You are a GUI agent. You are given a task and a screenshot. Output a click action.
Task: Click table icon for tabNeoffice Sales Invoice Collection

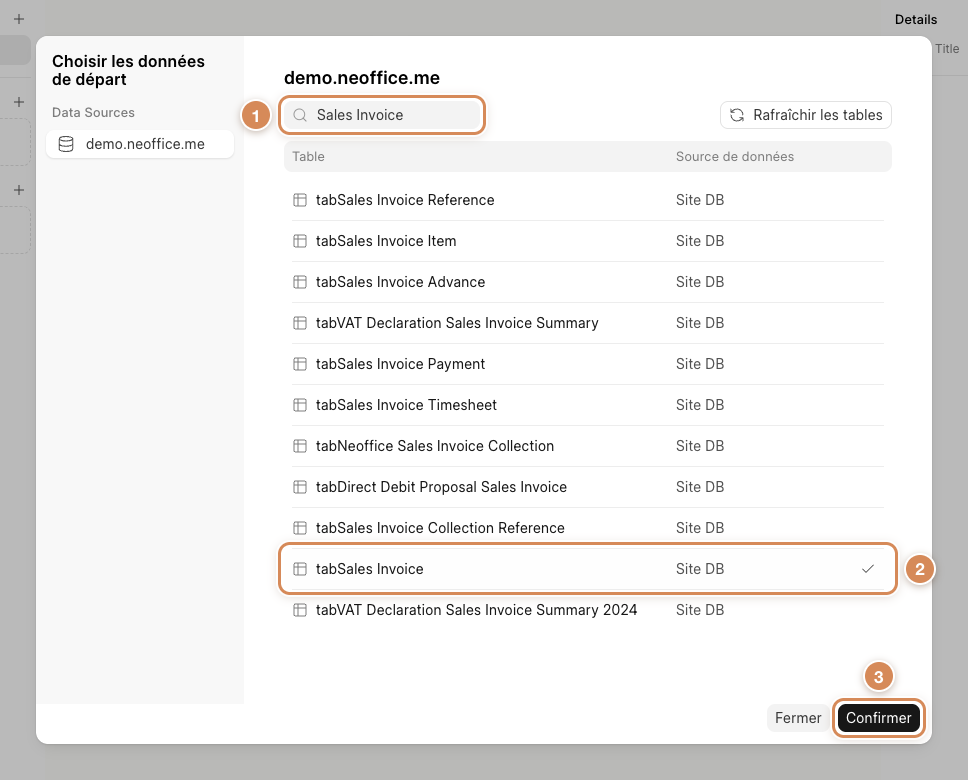point(300,446)
